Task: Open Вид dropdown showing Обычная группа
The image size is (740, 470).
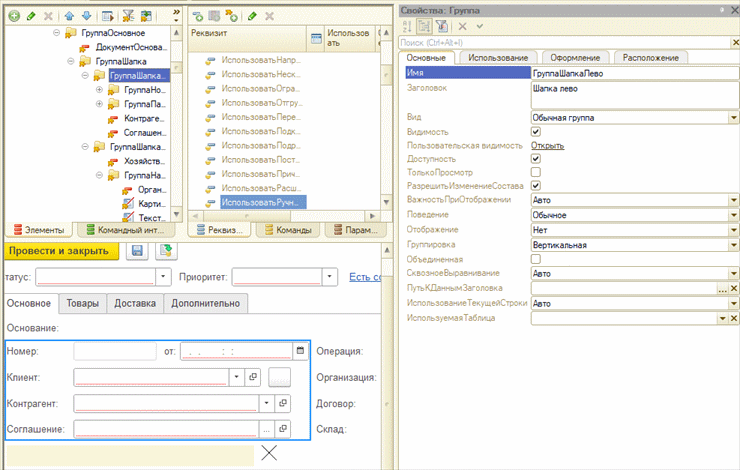Action: pyautogui.click(x=734, y=118)
